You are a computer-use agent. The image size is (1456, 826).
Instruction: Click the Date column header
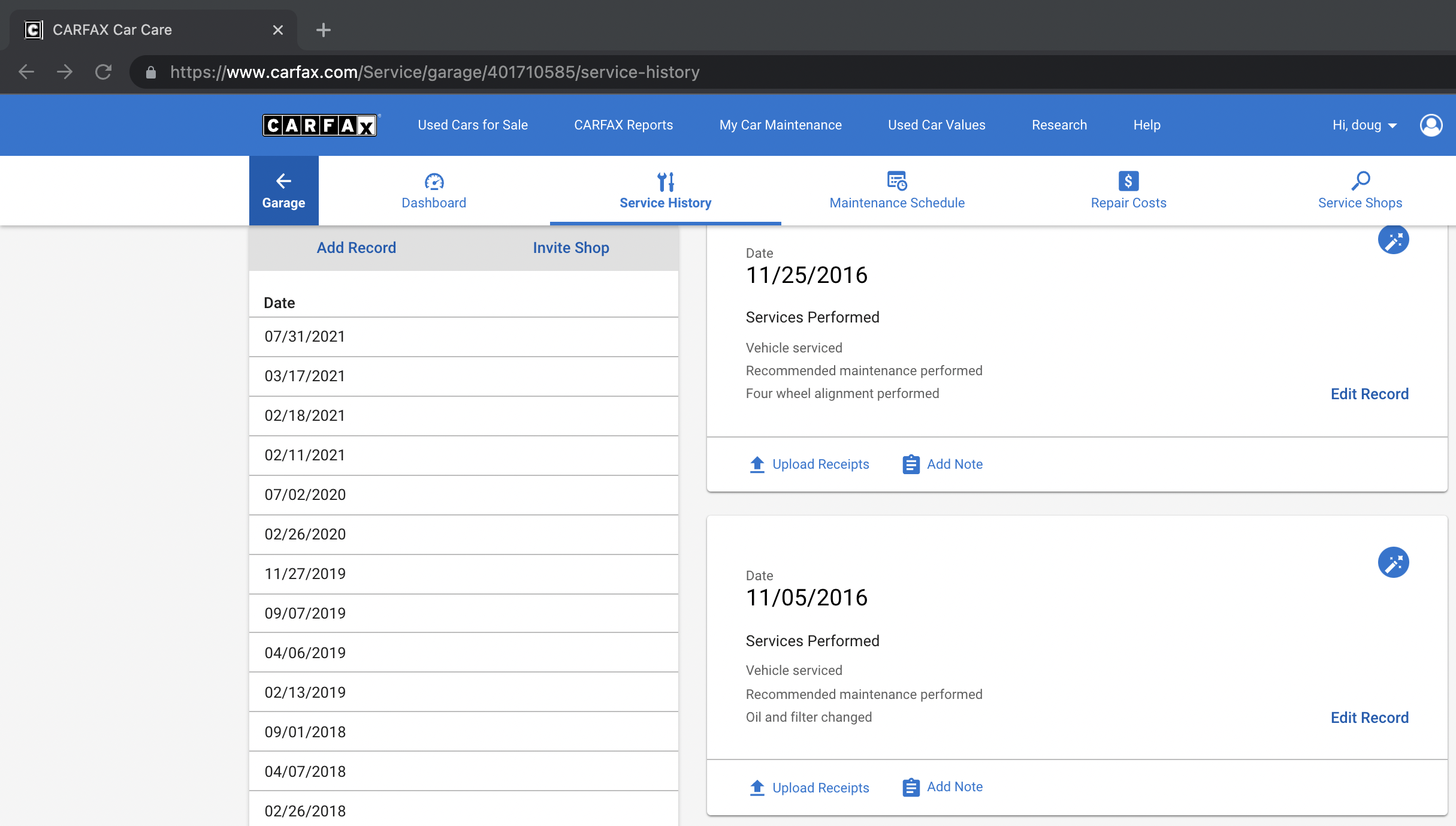[279, 303]
